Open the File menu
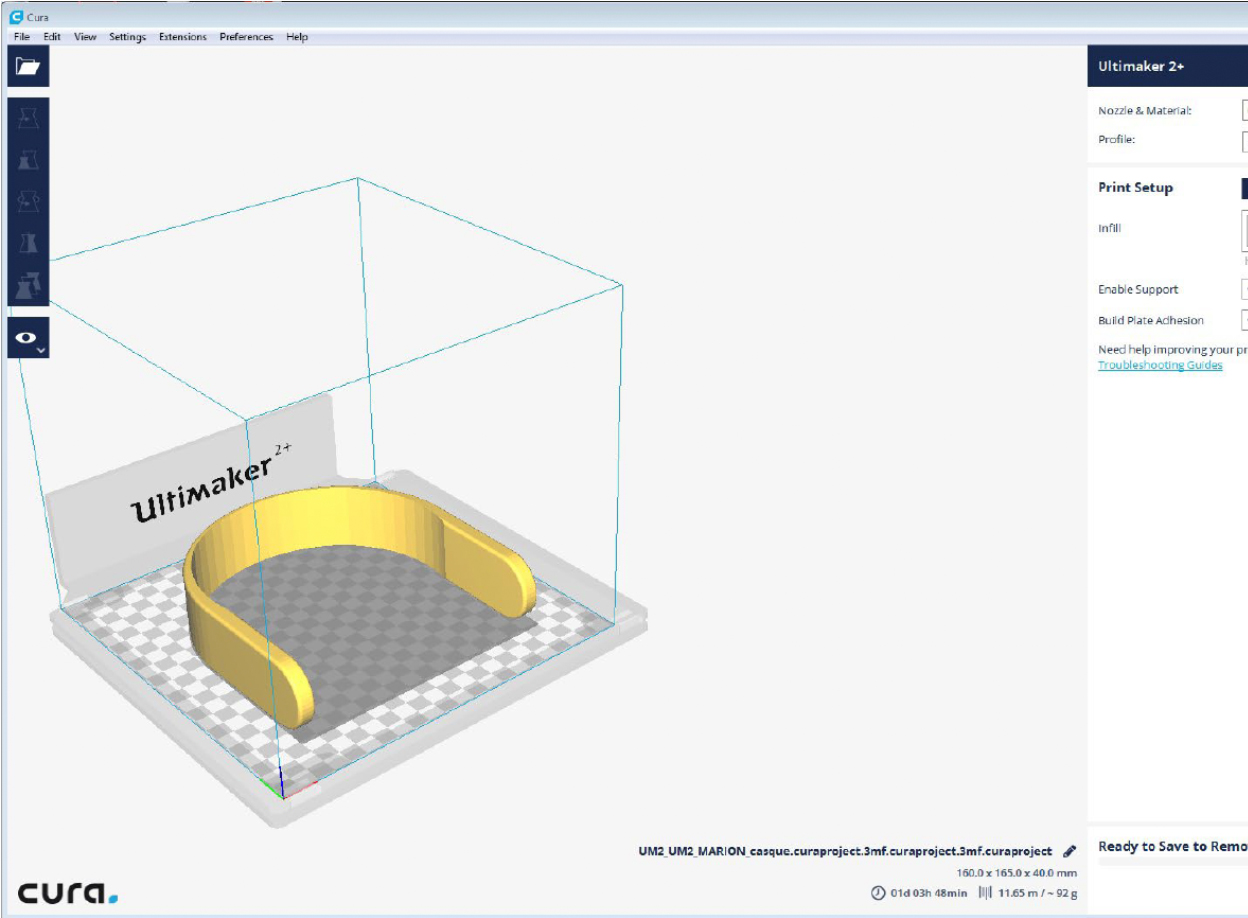 pyautogui.click(x=22, y=37)
